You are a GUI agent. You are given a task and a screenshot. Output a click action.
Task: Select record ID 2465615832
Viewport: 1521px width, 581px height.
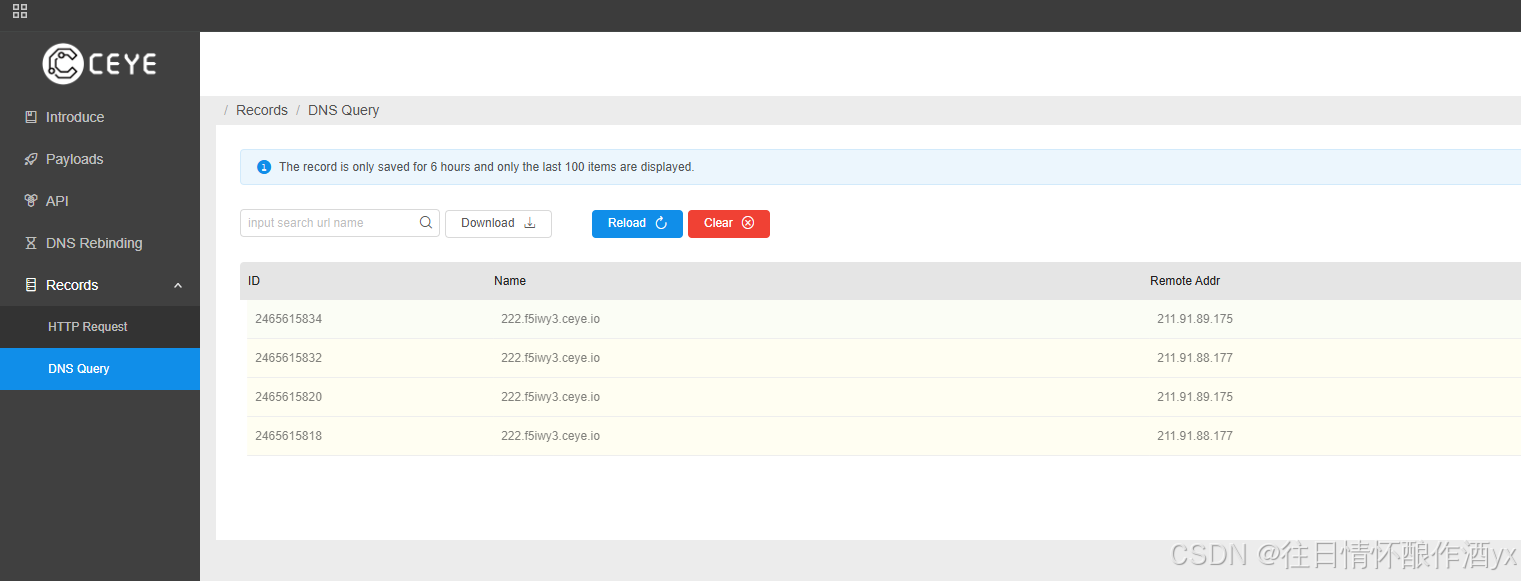[x=289, y=358]
